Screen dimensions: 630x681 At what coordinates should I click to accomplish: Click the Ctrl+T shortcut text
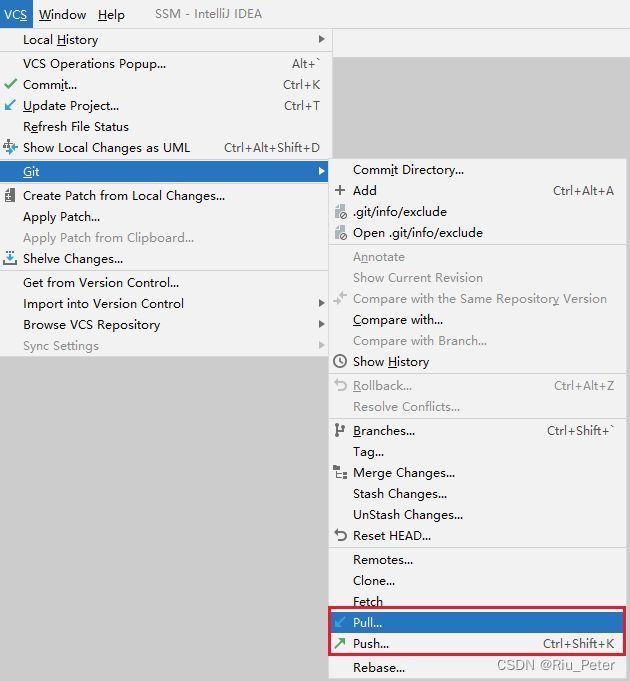(302, 106)
